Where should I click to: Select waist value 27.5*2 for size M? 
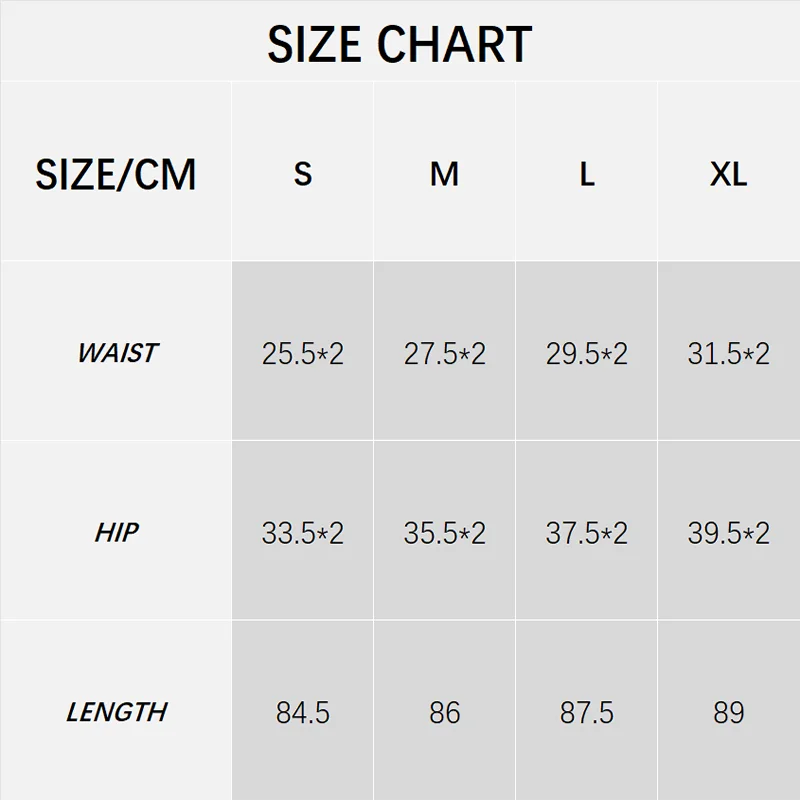click(445, 354)
